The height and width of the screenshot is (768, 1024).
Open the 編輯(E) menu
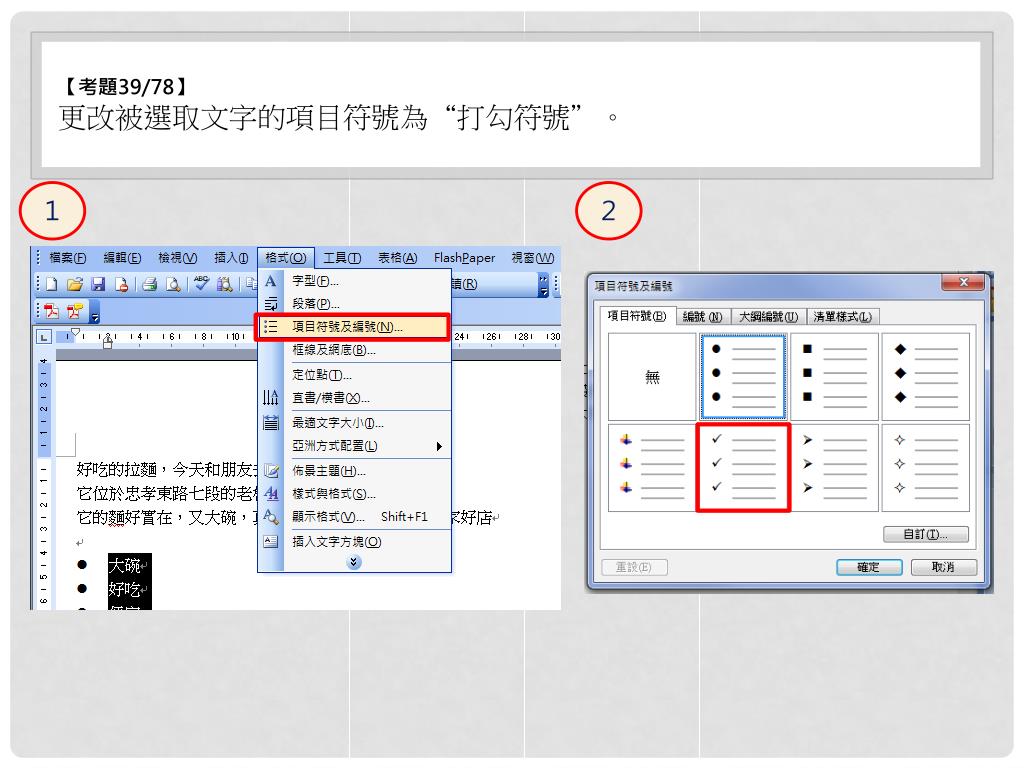pos(122,258)
